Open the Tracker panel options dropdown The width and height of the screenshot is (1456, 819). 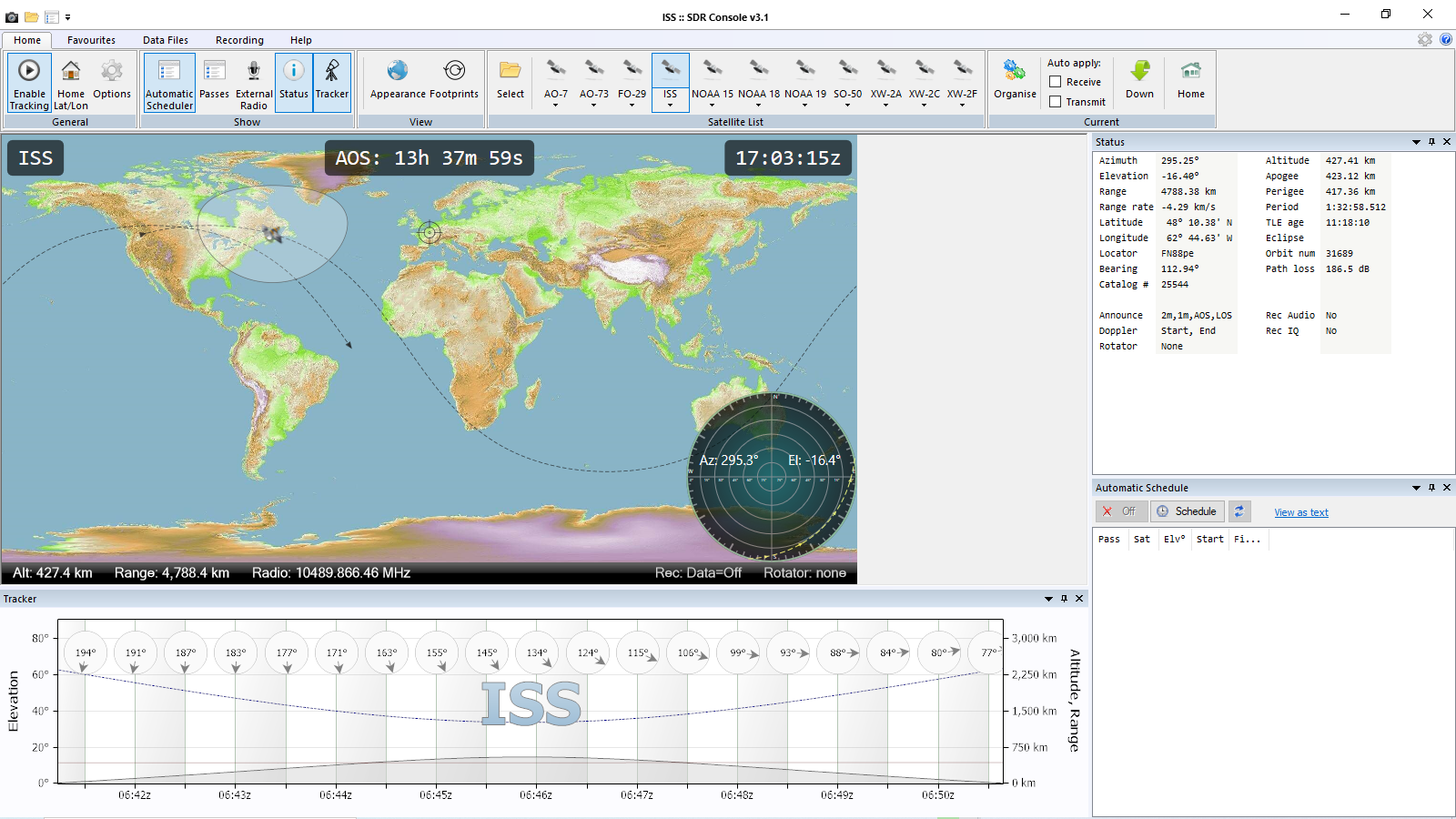[1048, 599]
